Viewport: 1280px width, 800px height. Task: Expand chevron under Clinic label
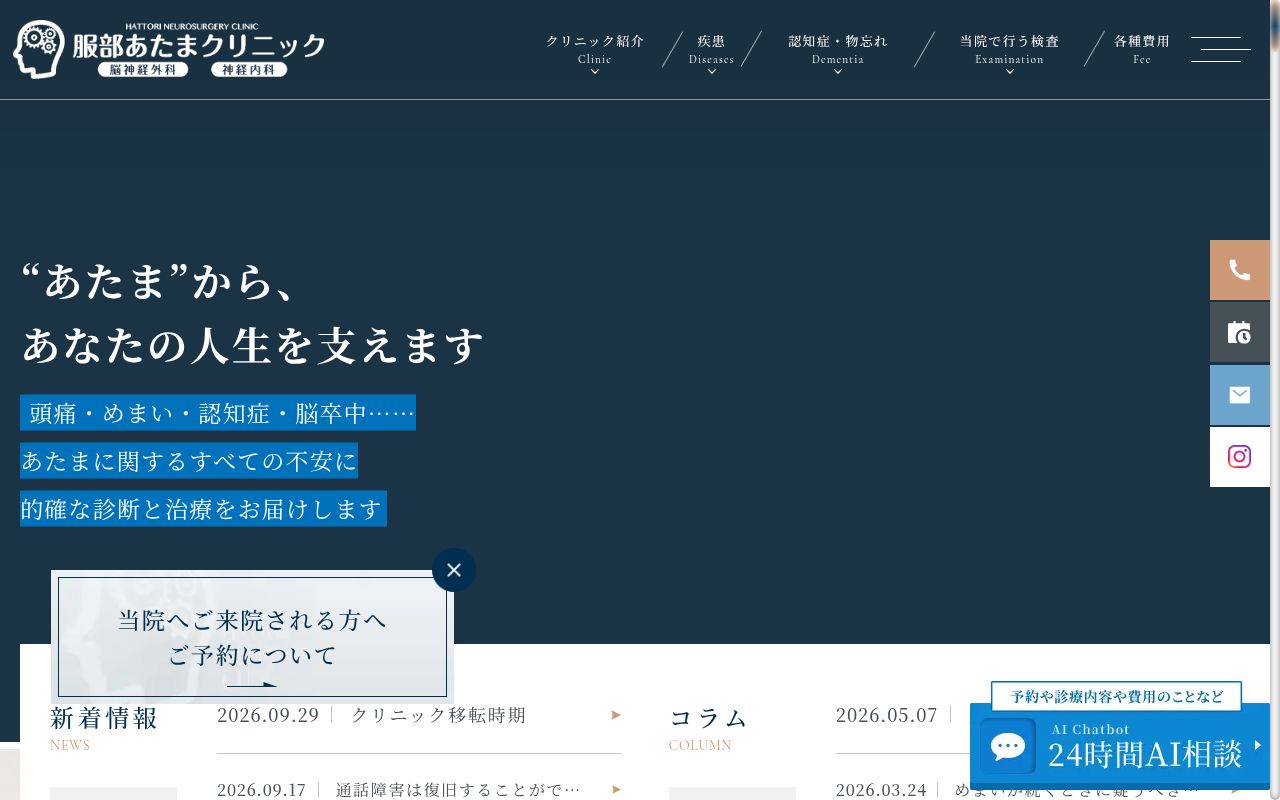point(595,72)
